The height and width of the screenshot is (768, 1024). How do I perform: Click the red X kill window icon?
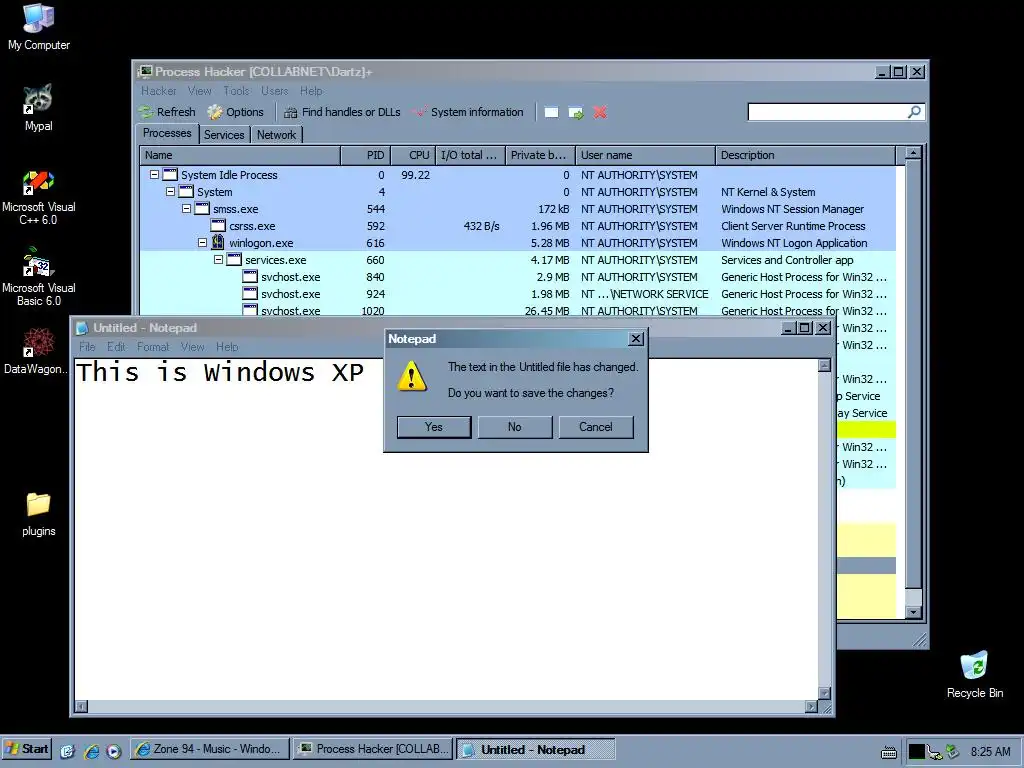pos(600,112)
